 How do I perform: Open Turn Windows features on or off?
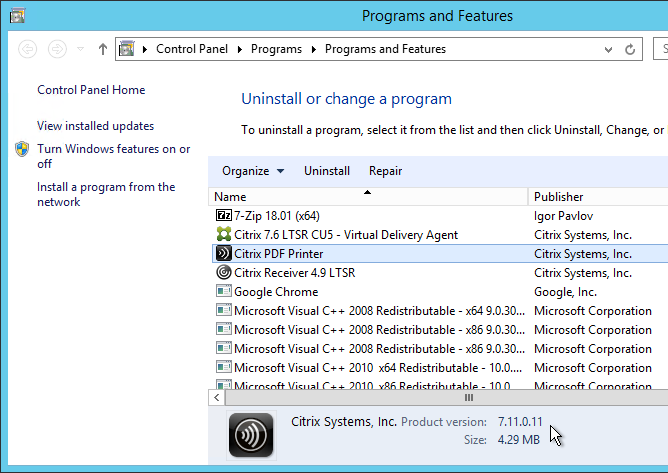pyautogui.click(x=113, y=156)
